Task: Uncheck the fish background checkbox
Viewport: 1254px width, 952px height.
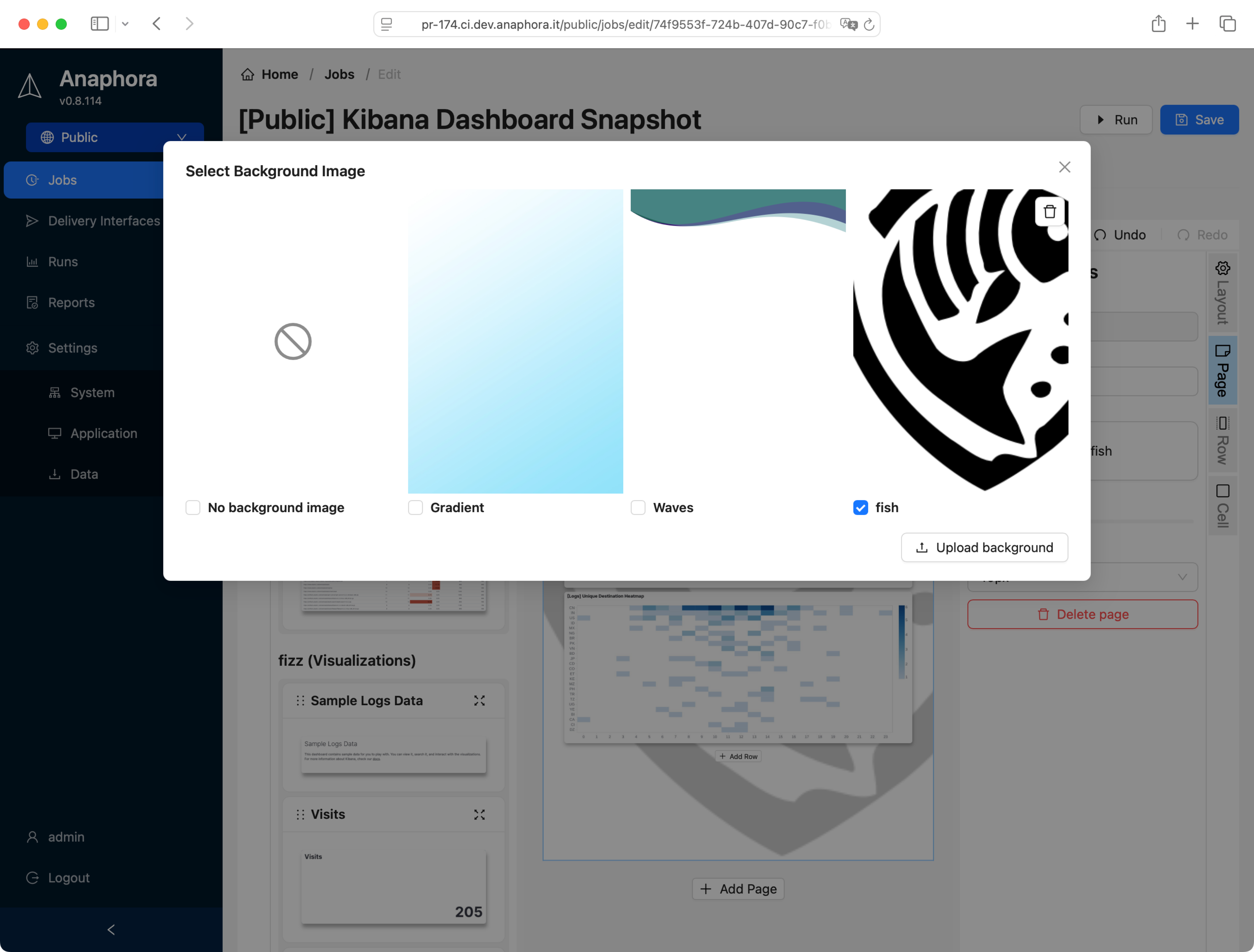Action: pos(861,507)
